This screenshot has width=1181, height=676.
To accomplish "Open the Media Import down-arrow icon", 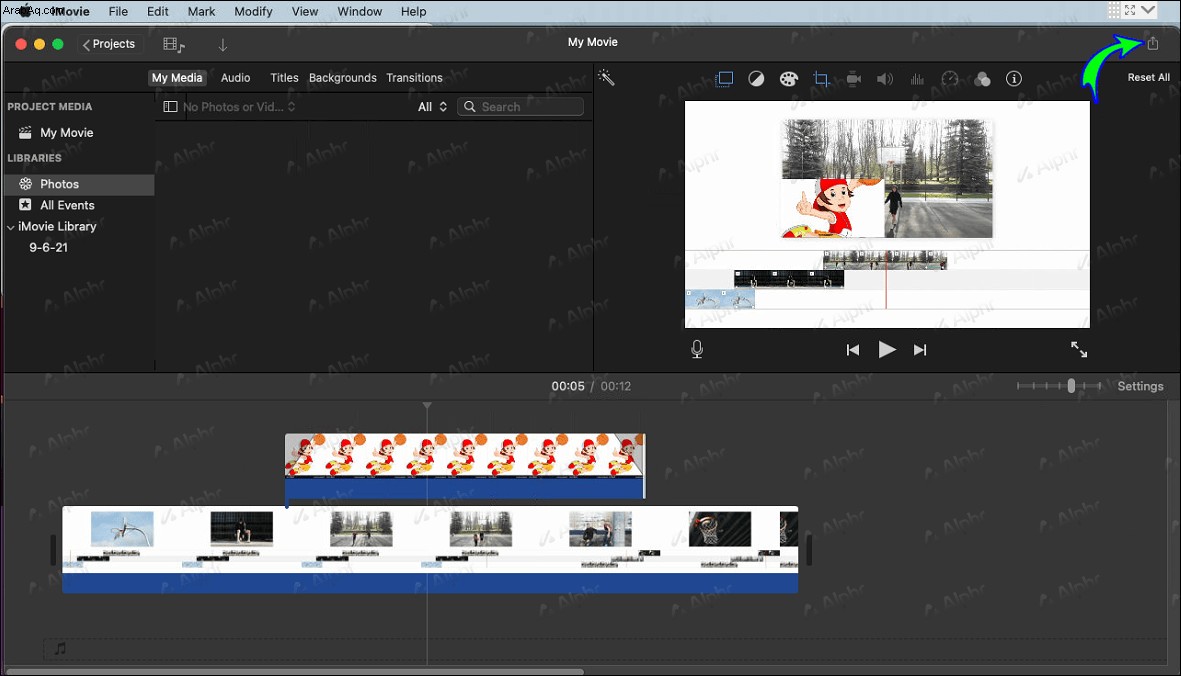I will pyautogui.click(x=223, y=45).
